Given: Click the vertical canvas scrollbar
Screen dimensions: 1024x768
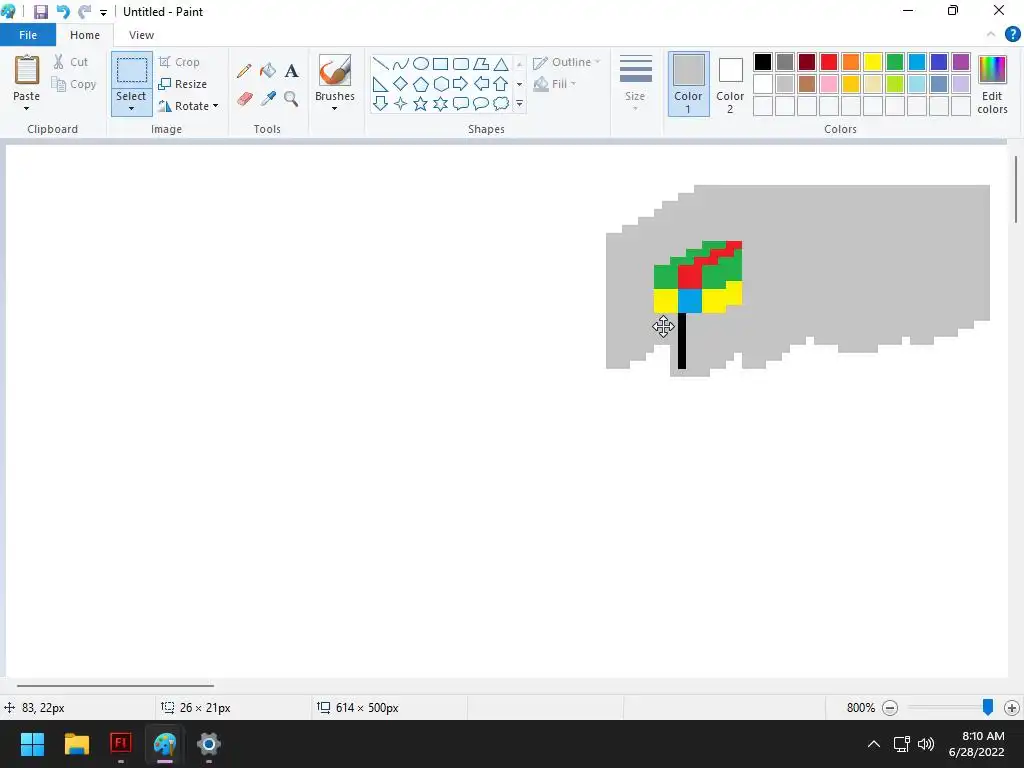Looking at the screenshot, I should (x=1016, y=189).
